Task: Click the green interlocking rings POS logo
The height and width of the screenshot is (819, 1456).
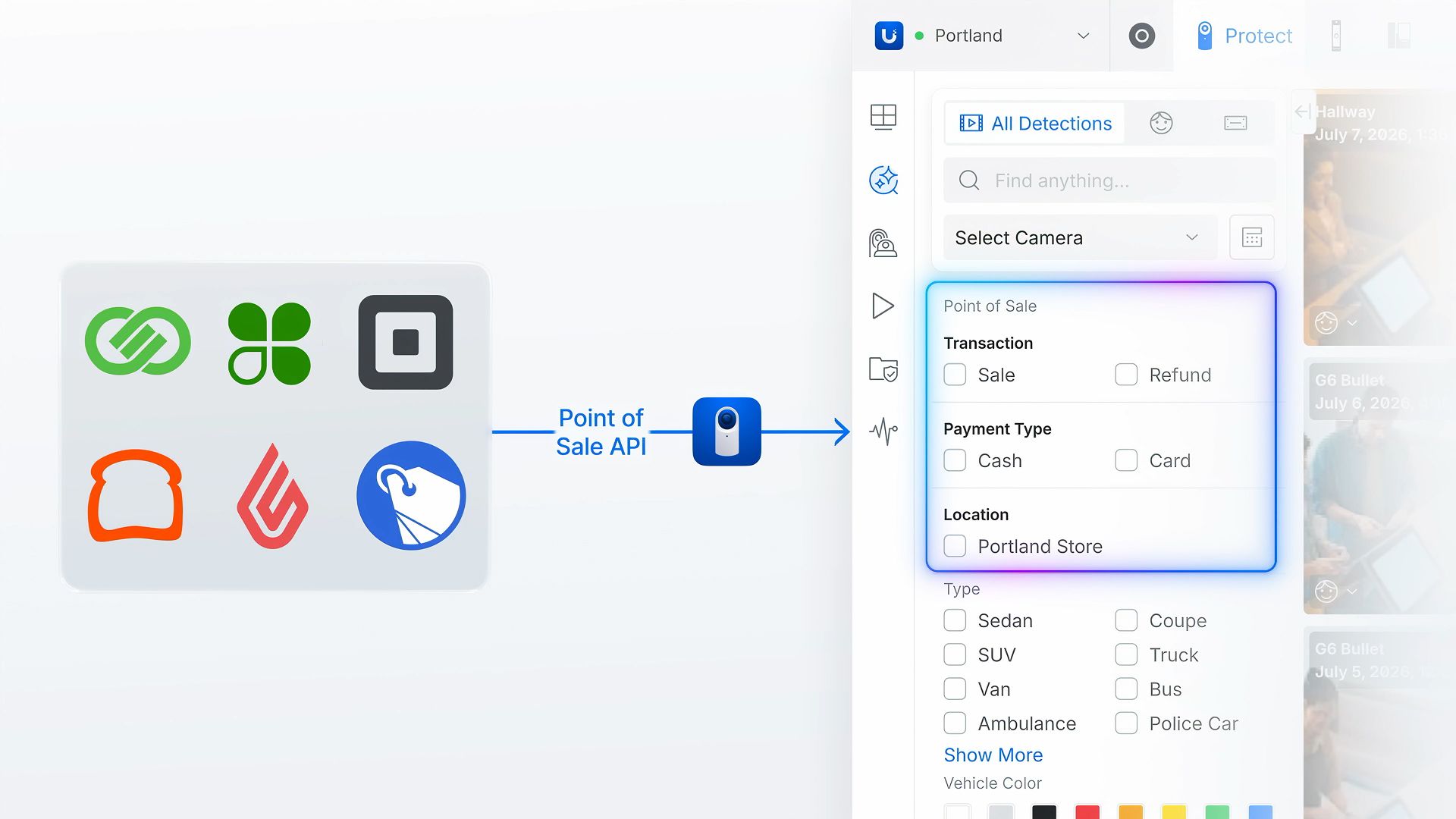Action: click(x=137, y=341)
